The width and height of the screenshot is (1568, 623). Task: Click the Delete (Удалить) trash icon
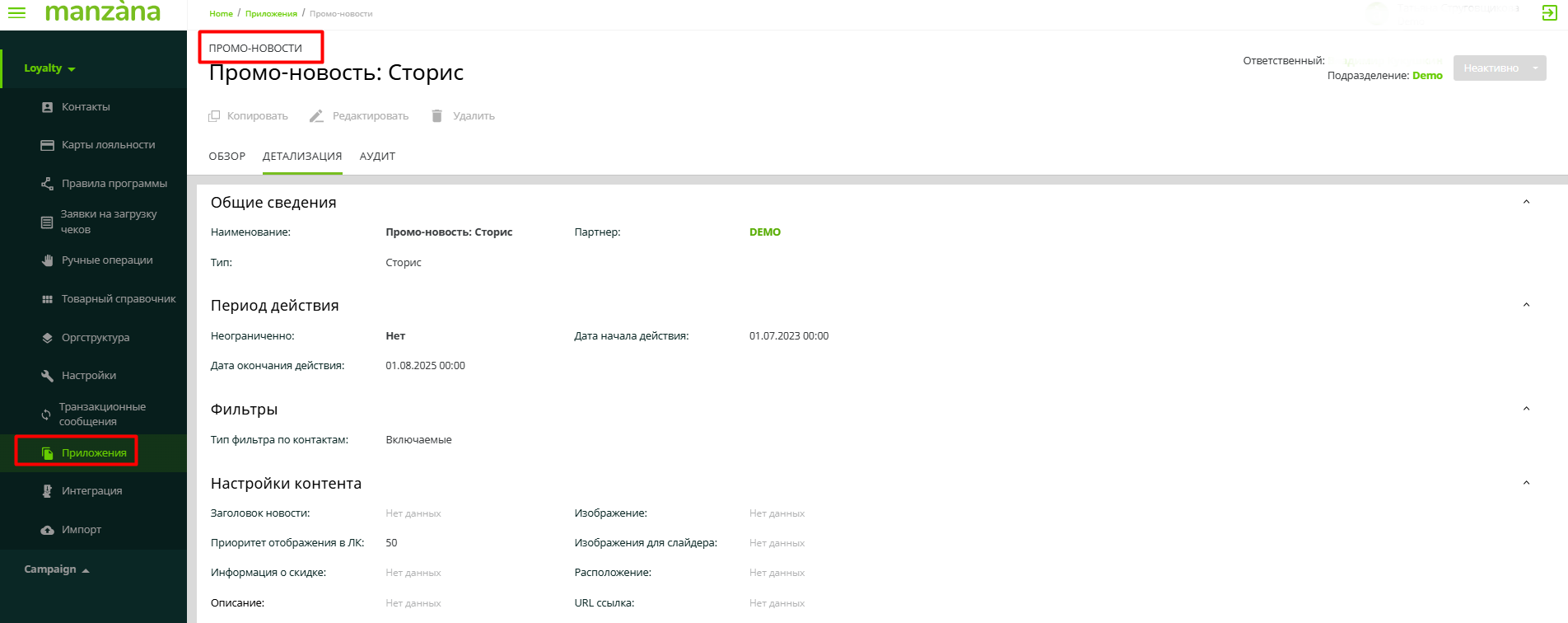437,116
